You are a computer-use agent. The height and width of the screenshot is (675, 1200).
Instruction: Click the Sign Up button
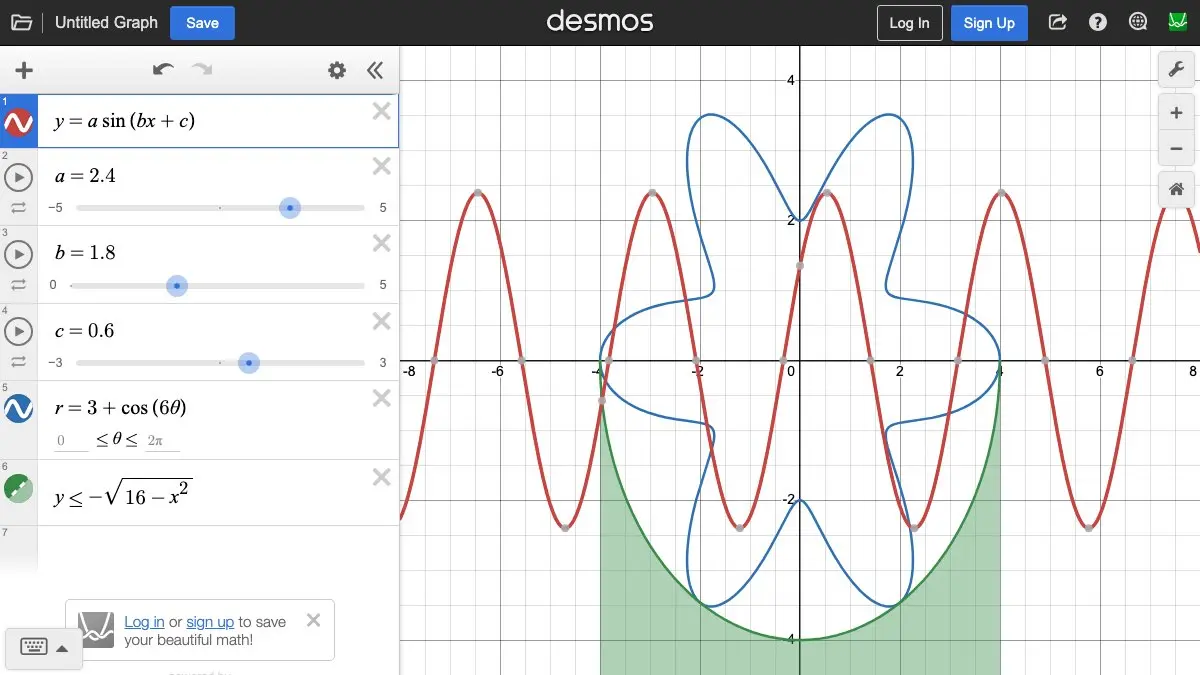[989, 23]
